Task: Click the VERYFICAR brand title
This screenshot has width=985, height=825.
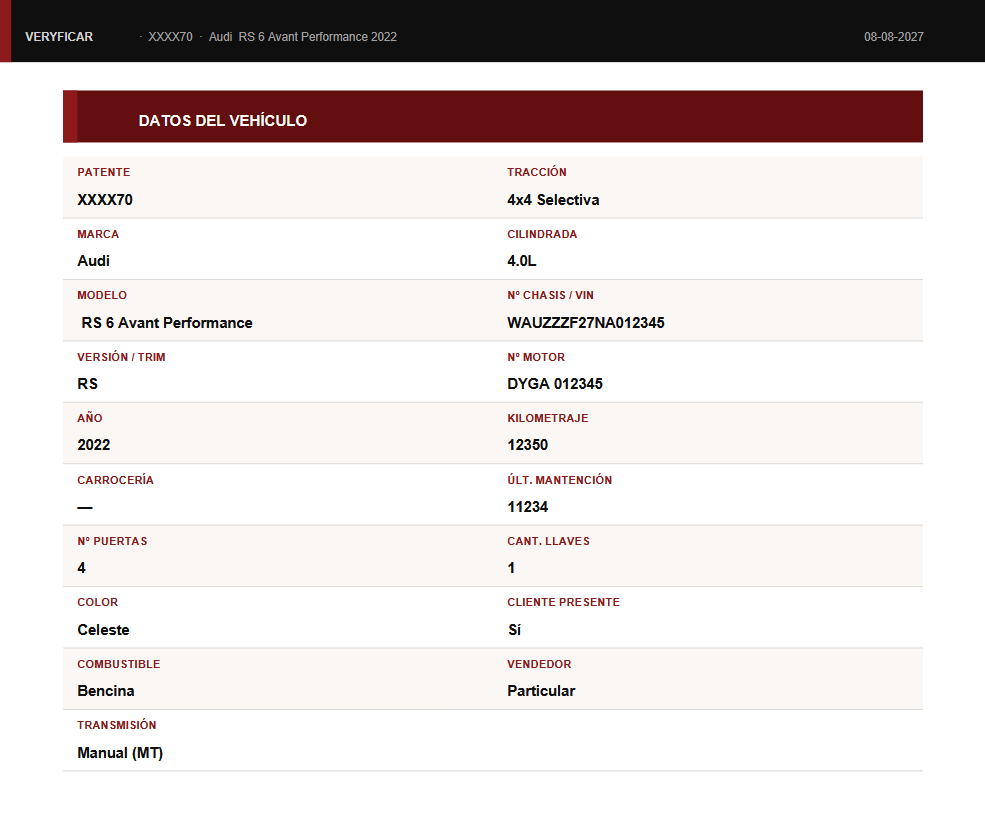Action: click(59, 37)
